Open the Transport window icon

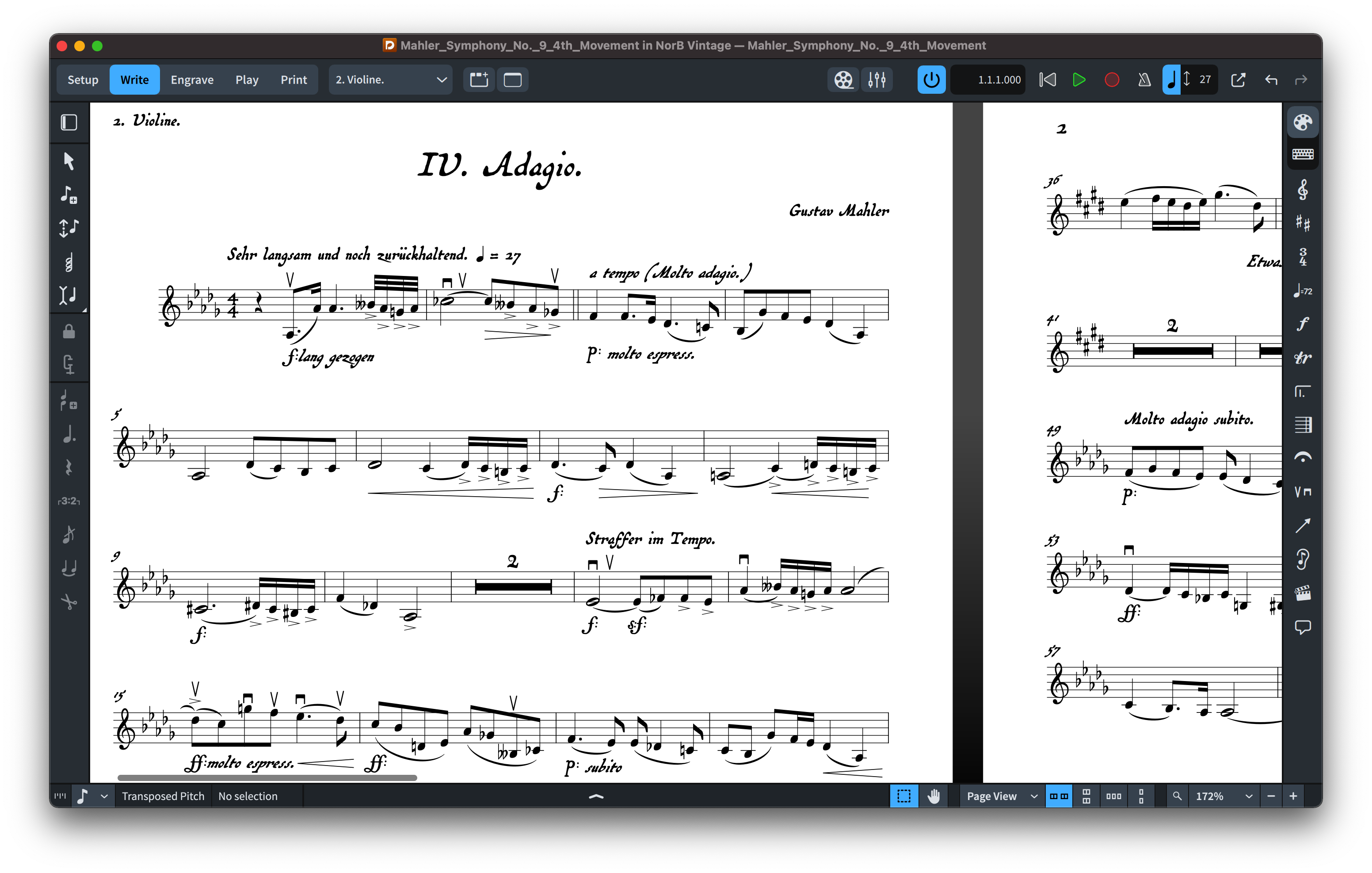coord(1238,80)
